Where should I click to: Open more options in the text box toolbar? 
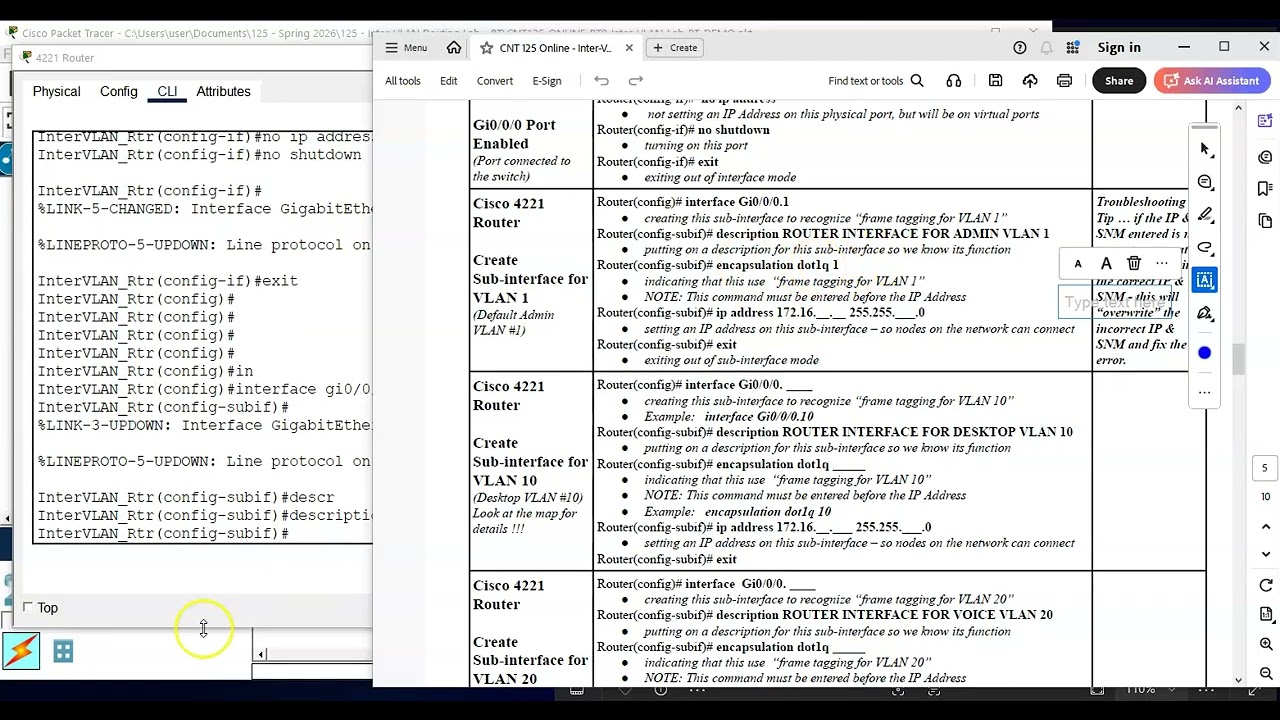pos(1162,264)
